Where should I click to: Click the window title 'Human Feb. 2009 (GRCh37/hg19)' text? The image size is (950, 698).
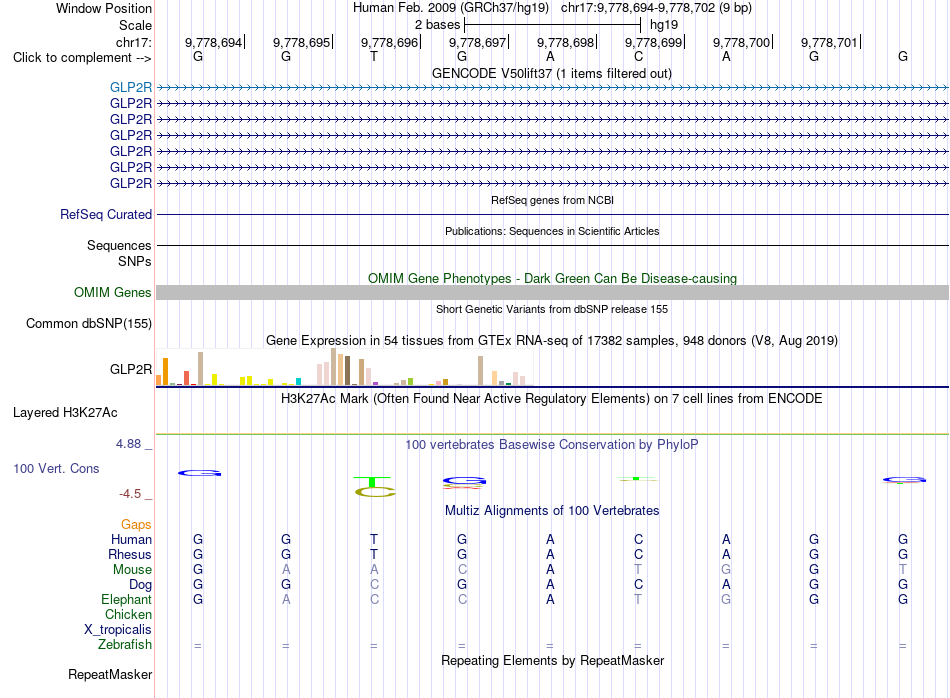[451, 8]
